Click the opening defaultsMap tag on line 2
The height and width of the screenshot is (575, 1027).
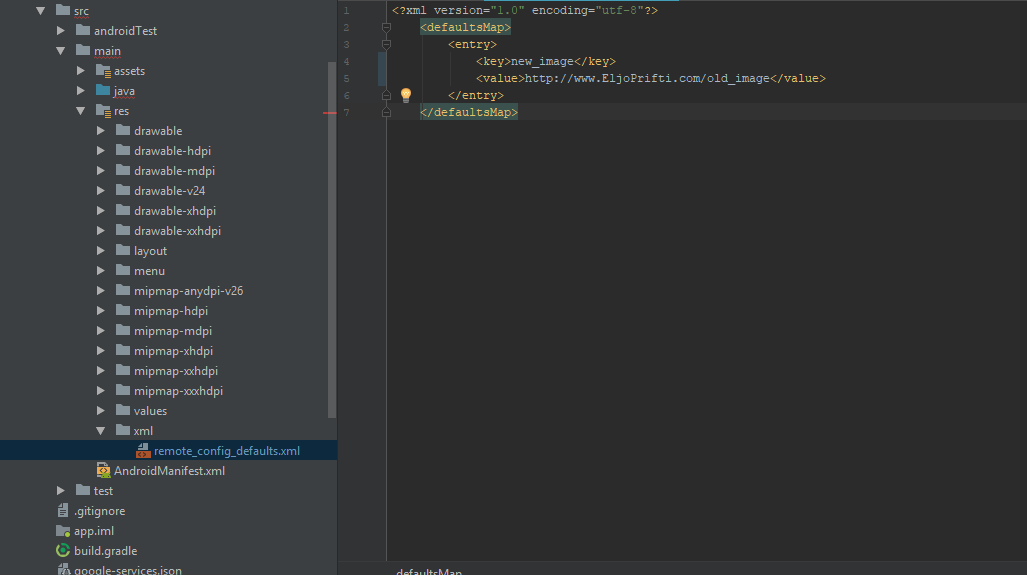pyautogui.click(x=466, y=28)
